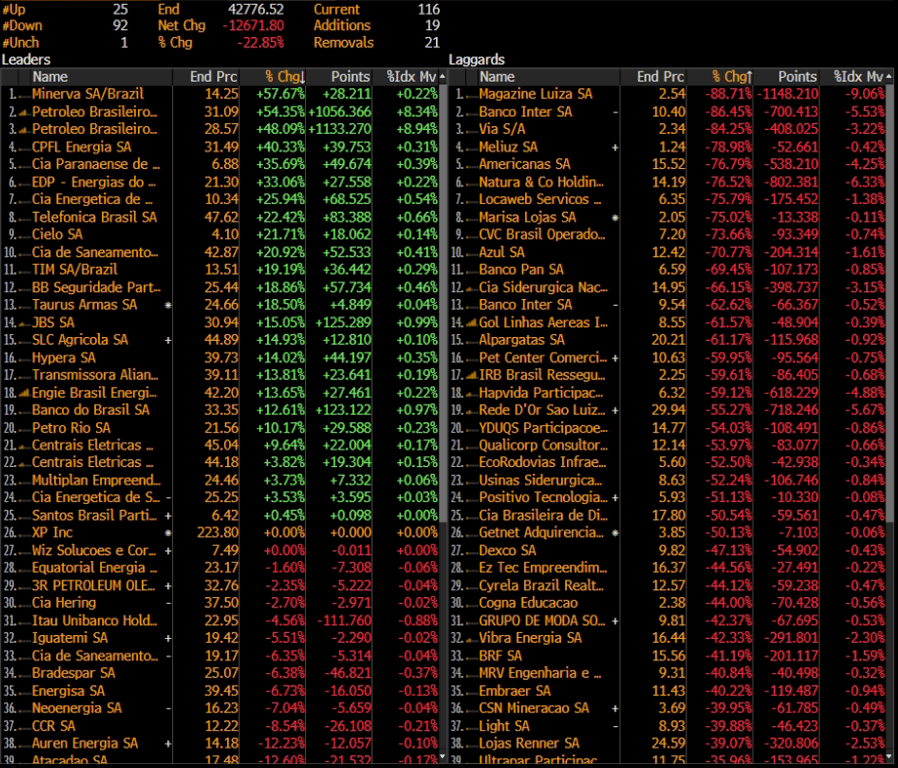Select the Banco Pan SA row
Screen dimensions: 898x768
[x=667, y=270]
